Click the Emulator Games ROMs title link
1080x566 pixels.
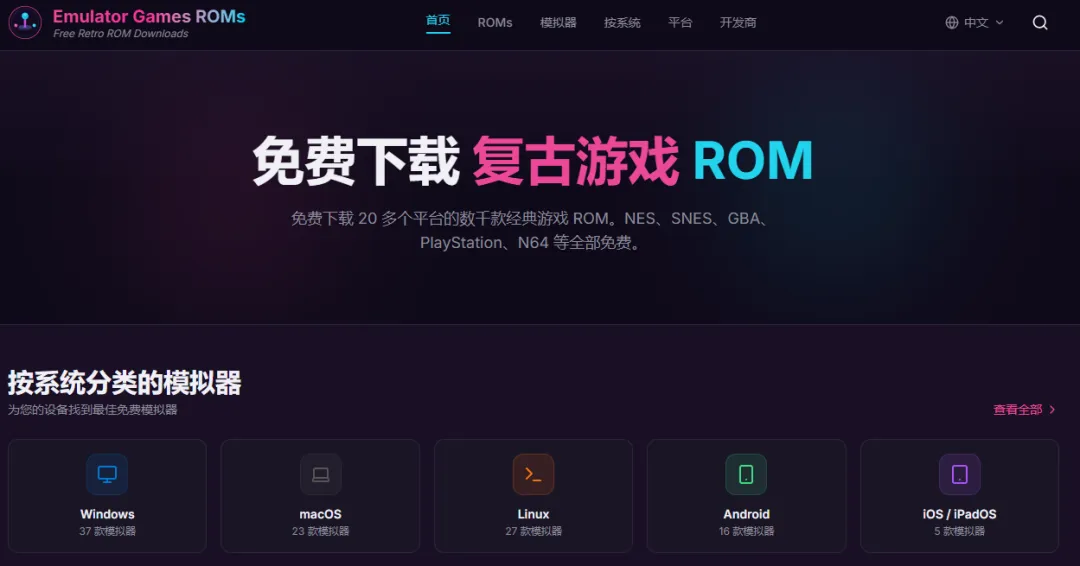[x=149, y=17]
